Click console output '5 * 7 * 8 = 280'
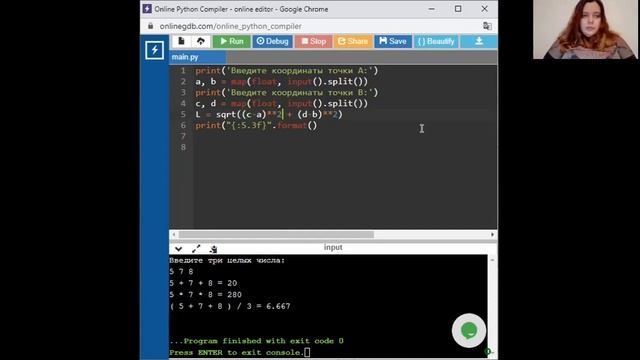This screenshot has height=360, width=640. (x=205, y=295)
